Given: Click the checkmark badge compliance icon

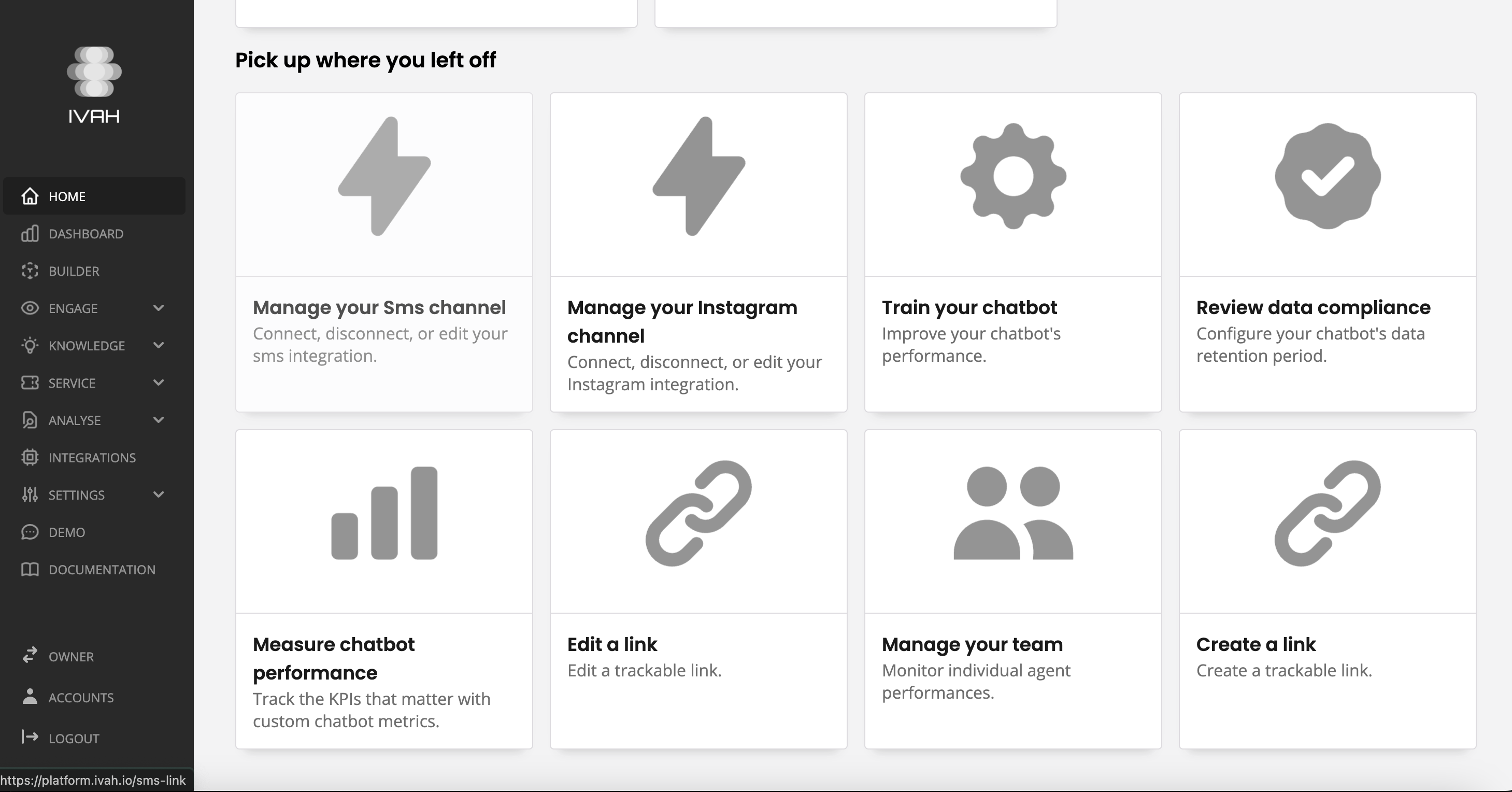Looking at the screenshot, I should 1327,176.
